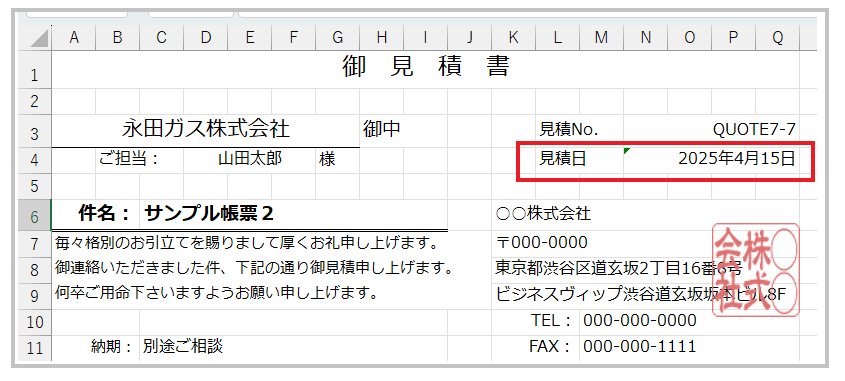Select the red company seal stamp image

point(756,268)
